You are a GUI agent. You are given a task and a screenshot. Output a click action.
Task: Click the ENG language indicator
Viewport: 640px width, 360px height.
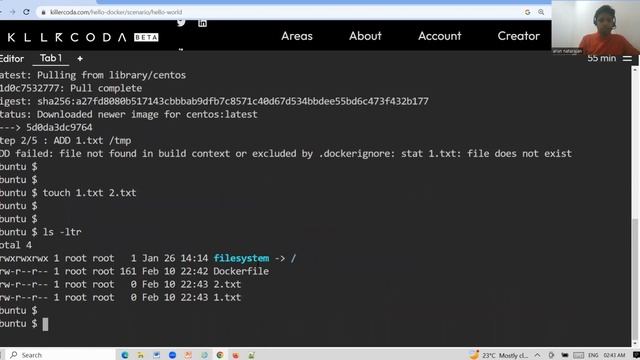tap(593, 355)
